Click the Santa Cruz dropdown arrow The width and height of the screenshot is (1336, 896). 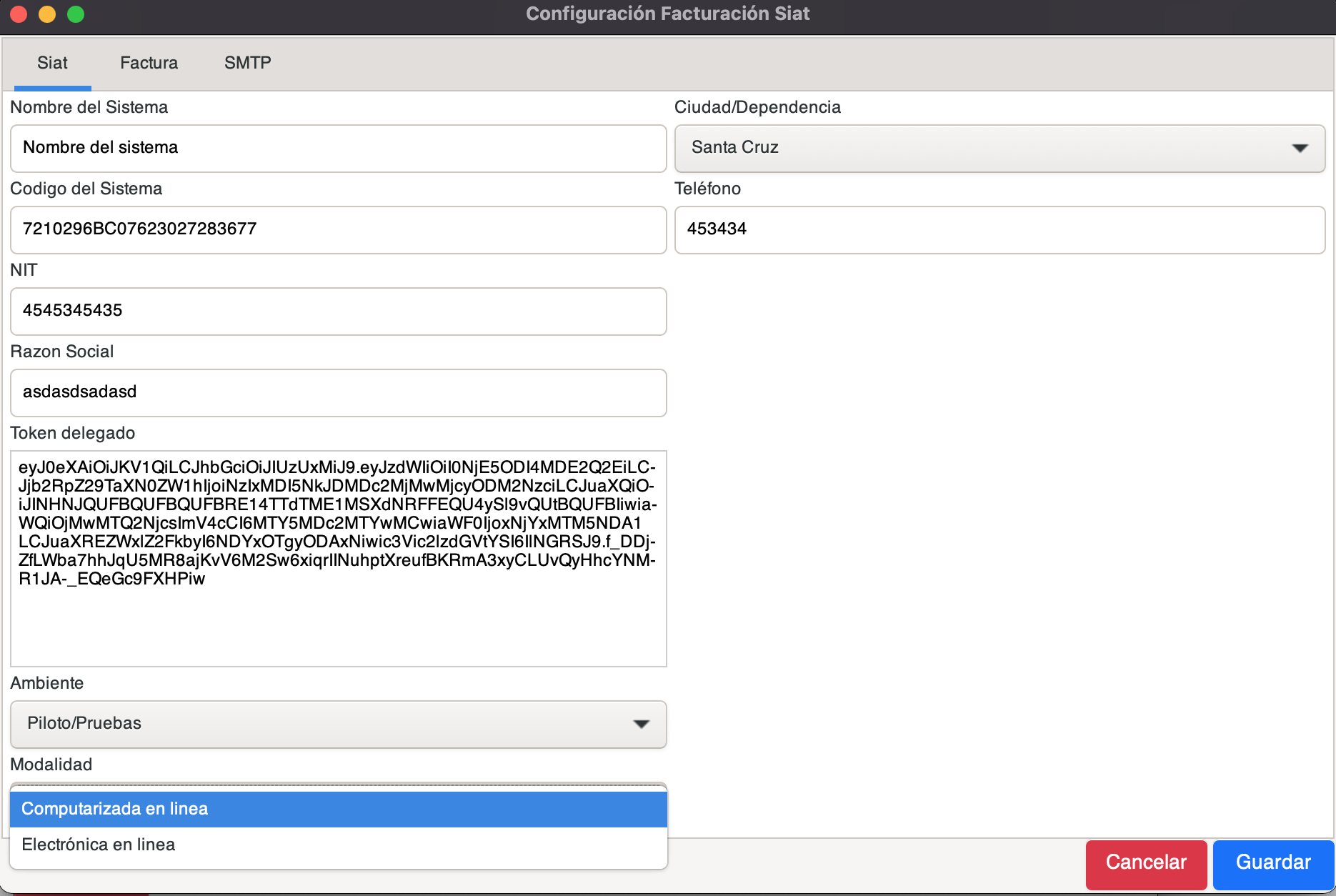pos(1300,148)
